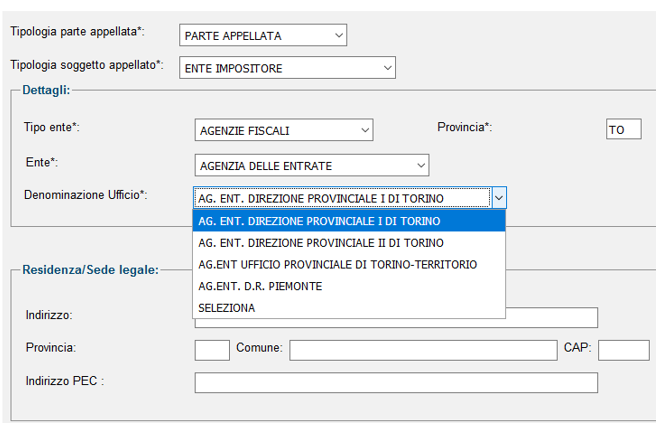
Task: Click the Provincia field containing TO
Action: [x=623, y=129]
